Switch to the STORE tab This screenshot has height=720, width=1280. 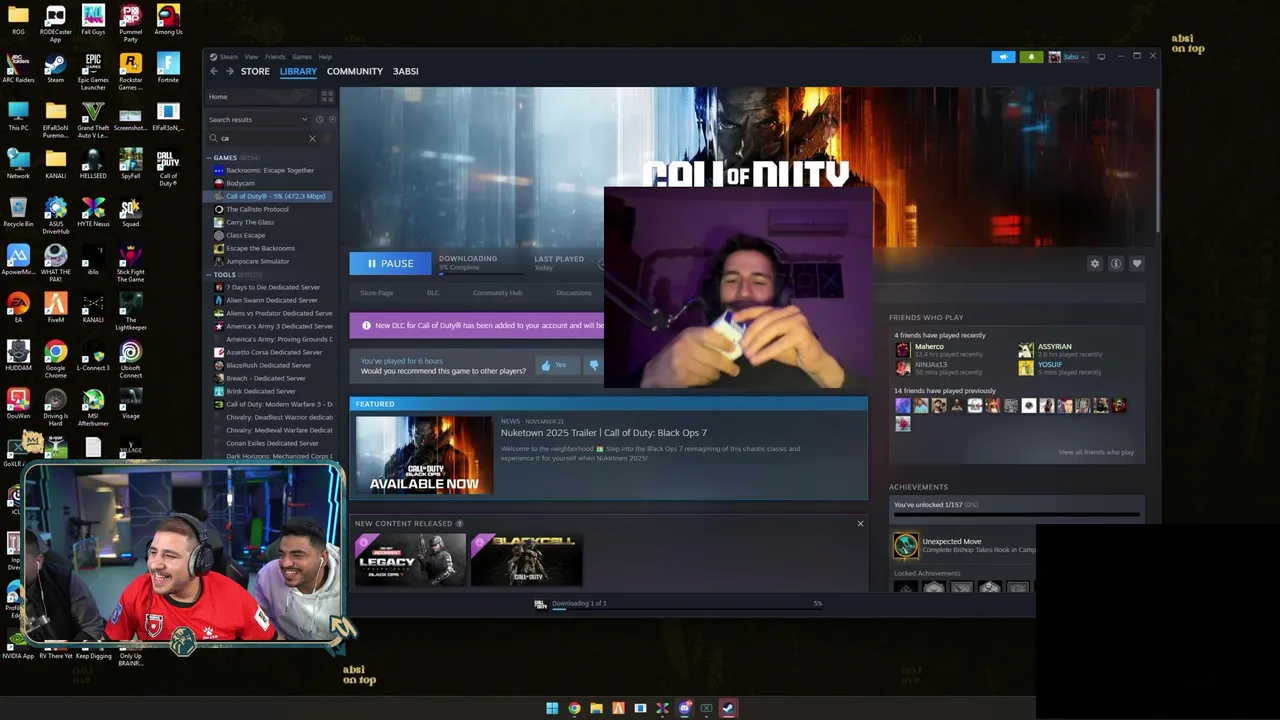click(255, 71)
